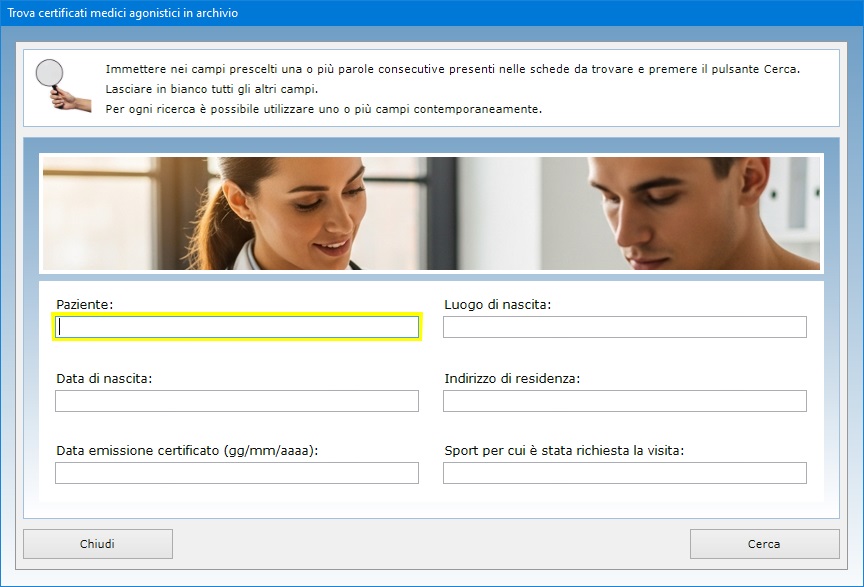
Task: Click the Indirizzo di residenza field
Action: pos(624,401)
